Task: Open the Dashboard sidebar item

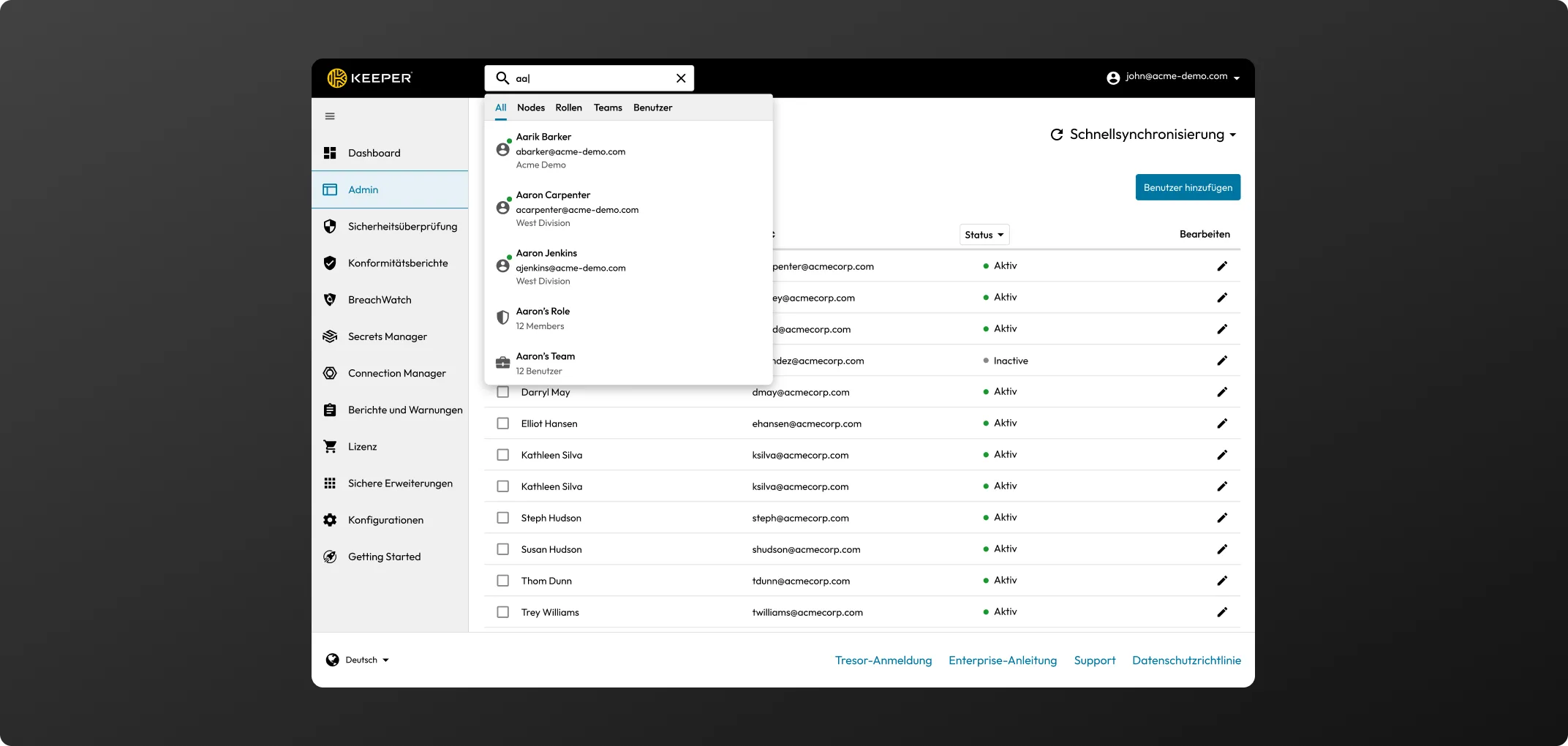Action: (x=390, y=153)
